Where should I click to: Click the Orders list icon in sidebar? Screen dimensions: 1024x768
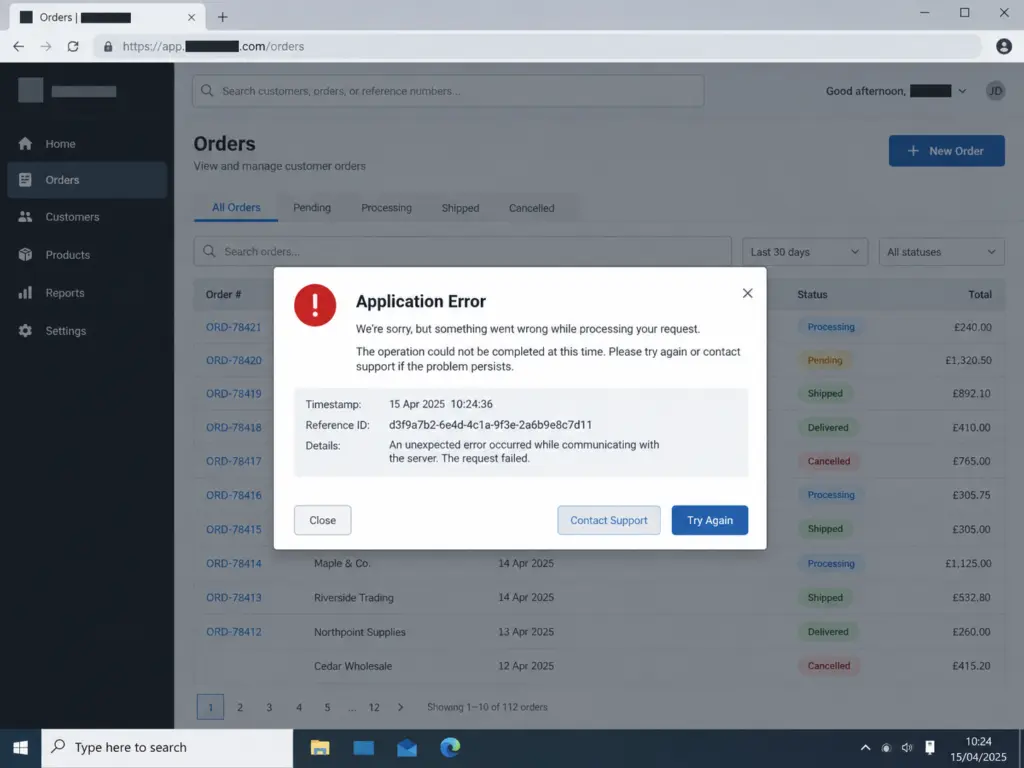25,180
